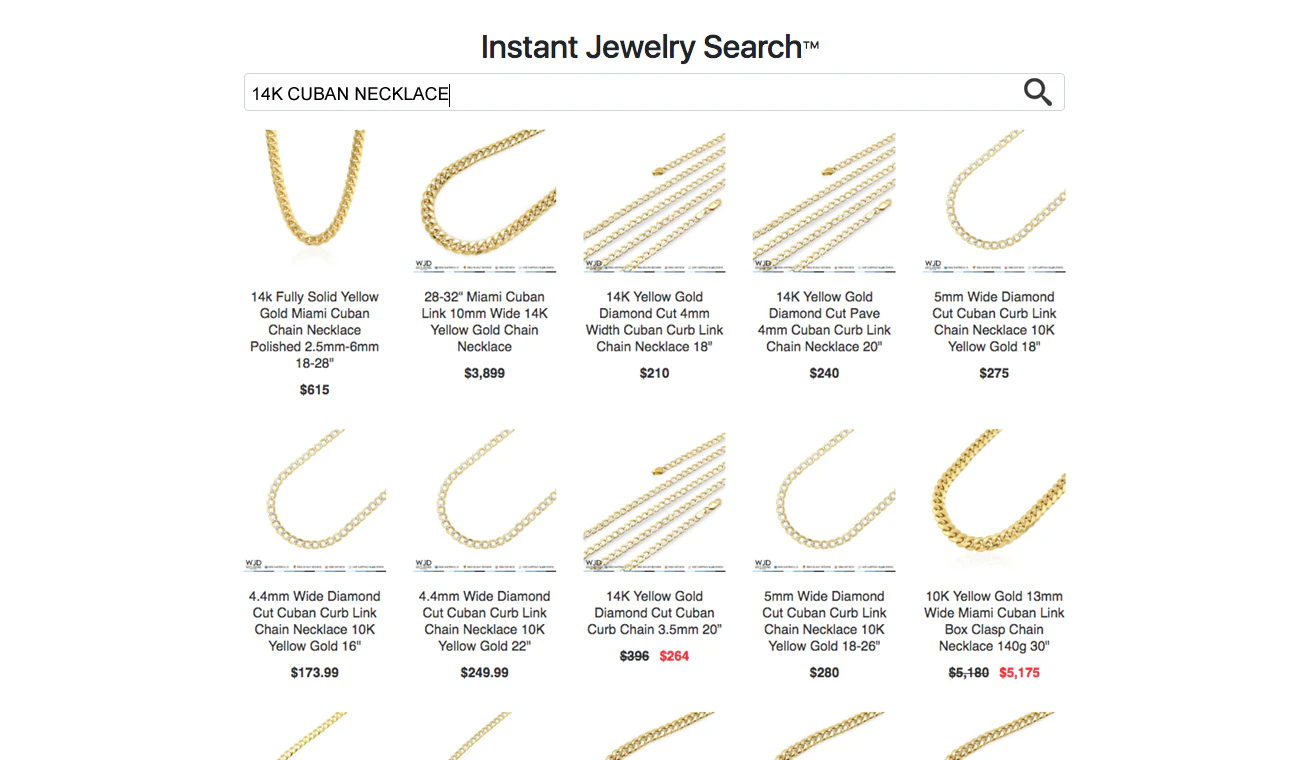Click inside the jewelry search input field

point(600,93)
